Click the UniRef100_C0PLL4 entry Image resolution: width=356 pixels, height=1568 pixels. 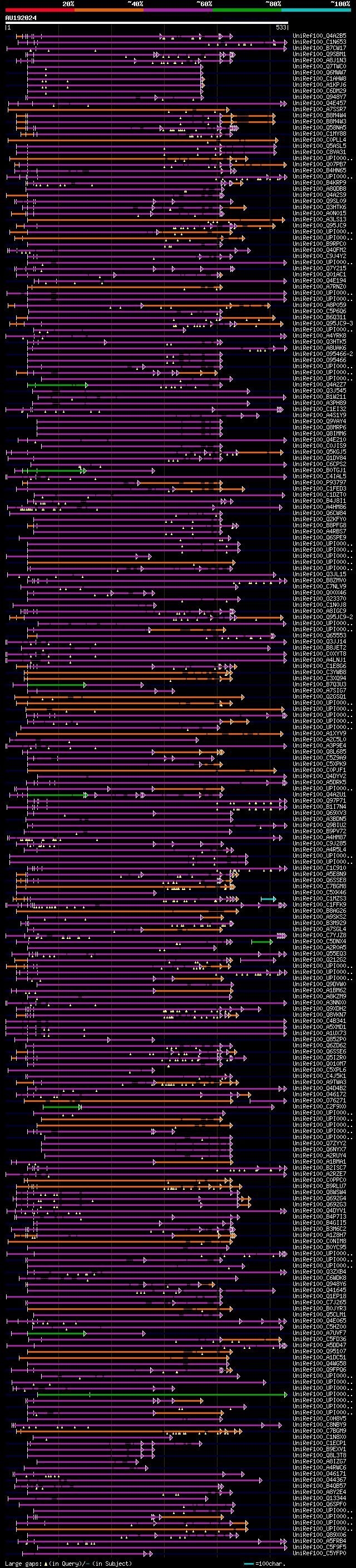319,140
